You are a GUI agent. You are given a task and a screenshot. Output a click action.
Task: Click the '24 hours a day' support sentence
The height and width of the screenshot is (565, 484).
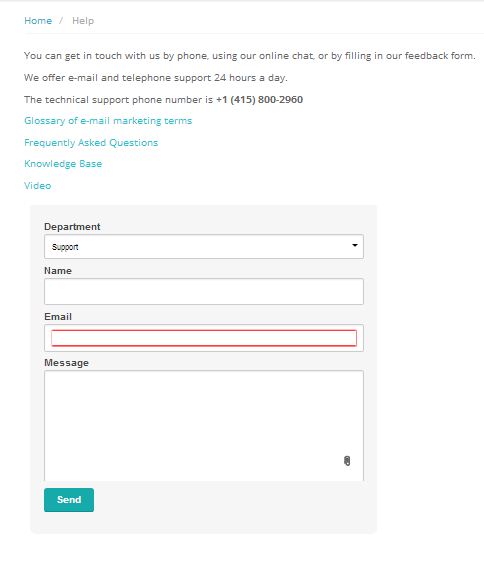(x=155, y=78)
